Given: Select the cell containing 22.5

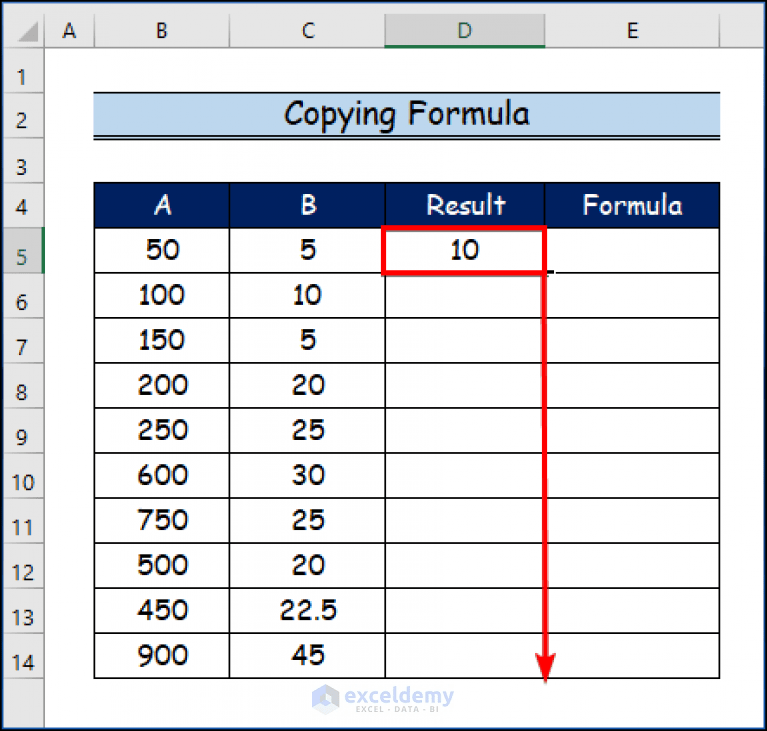Looking at the screenshot, I should (307, 611).
